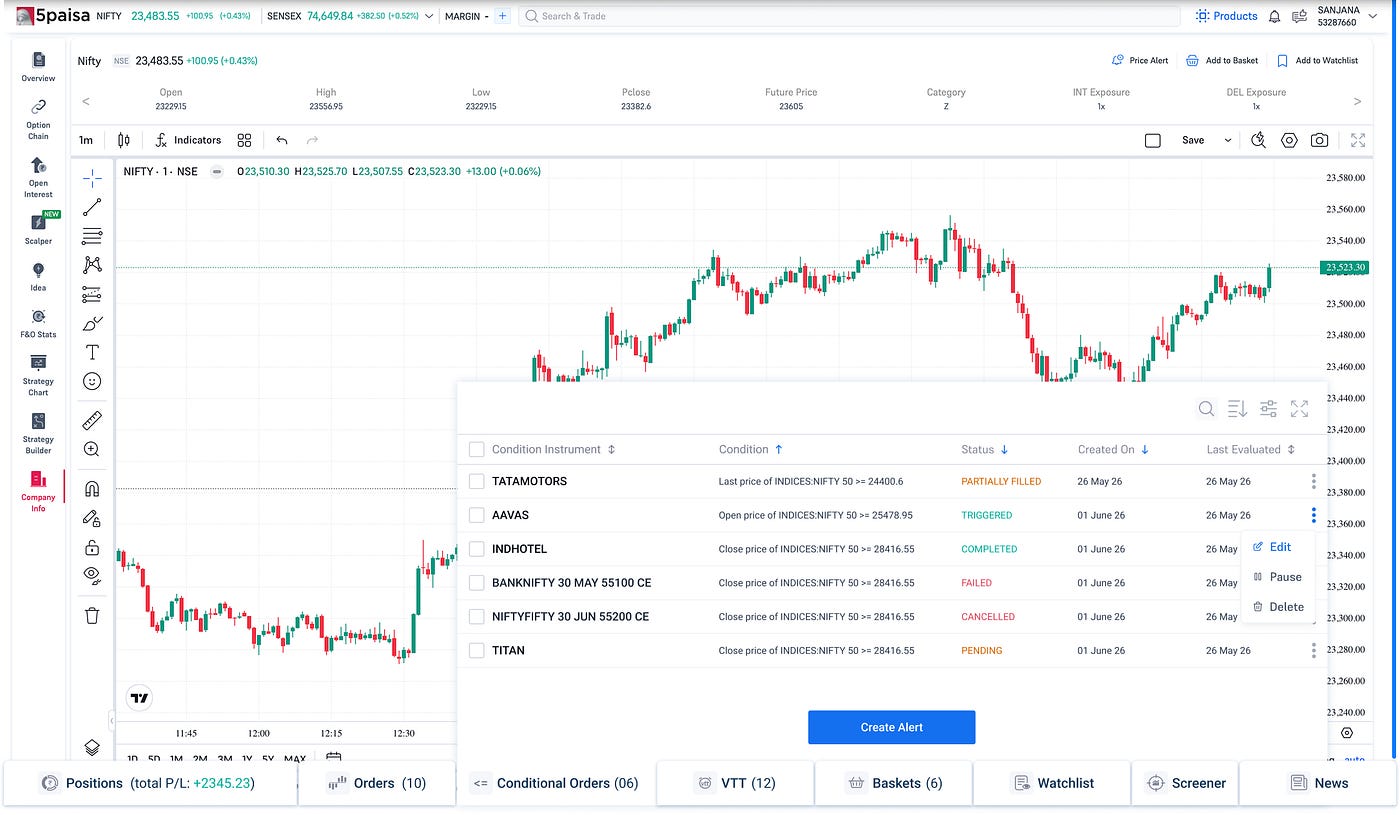Take a chart snapshot with camera icon
The image size is (1400, 815).
click(x=1320, y=140)
